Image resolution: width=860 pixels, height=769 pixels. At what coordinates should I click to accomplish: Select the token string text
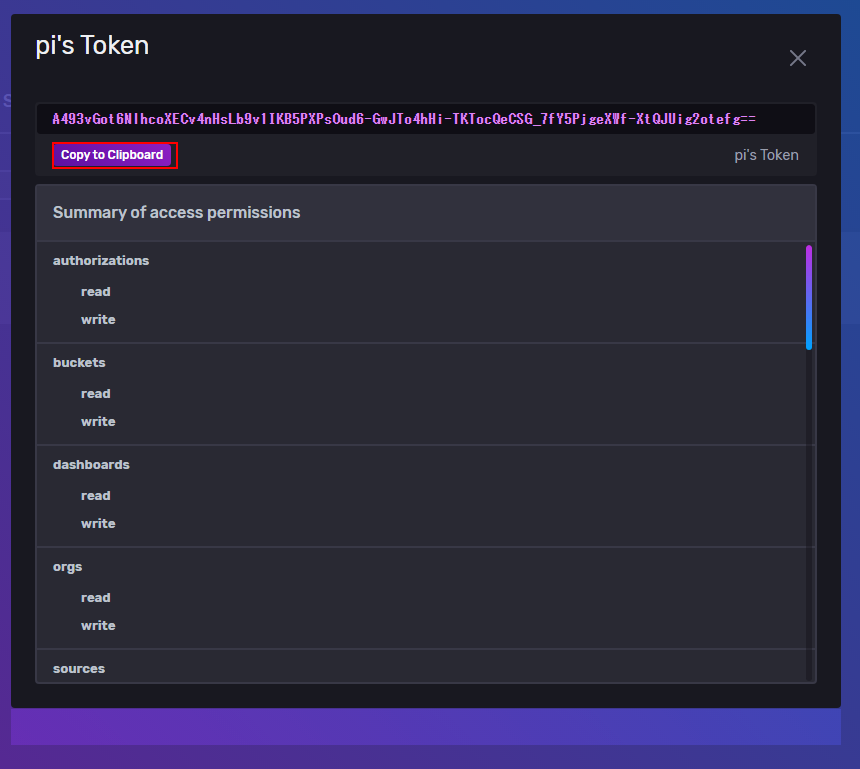(x=404, y=119)
